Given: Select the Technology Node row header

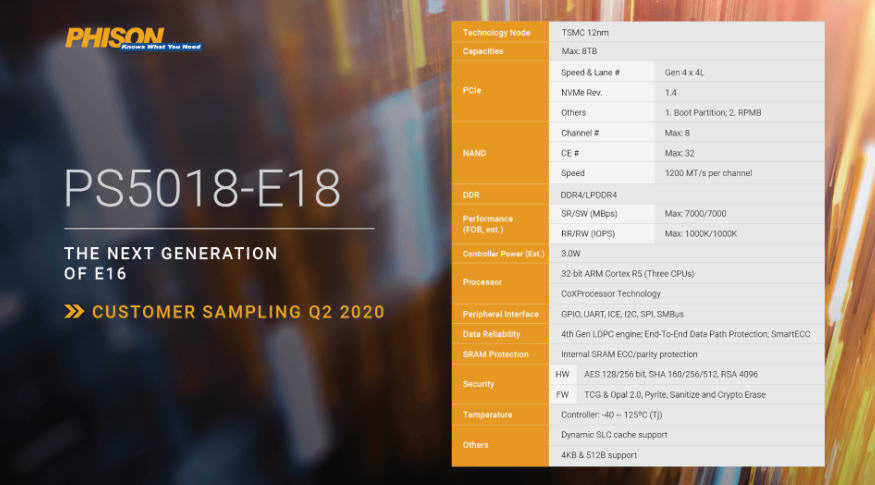Looking at the screenshot, I should [x=496, y=32].
